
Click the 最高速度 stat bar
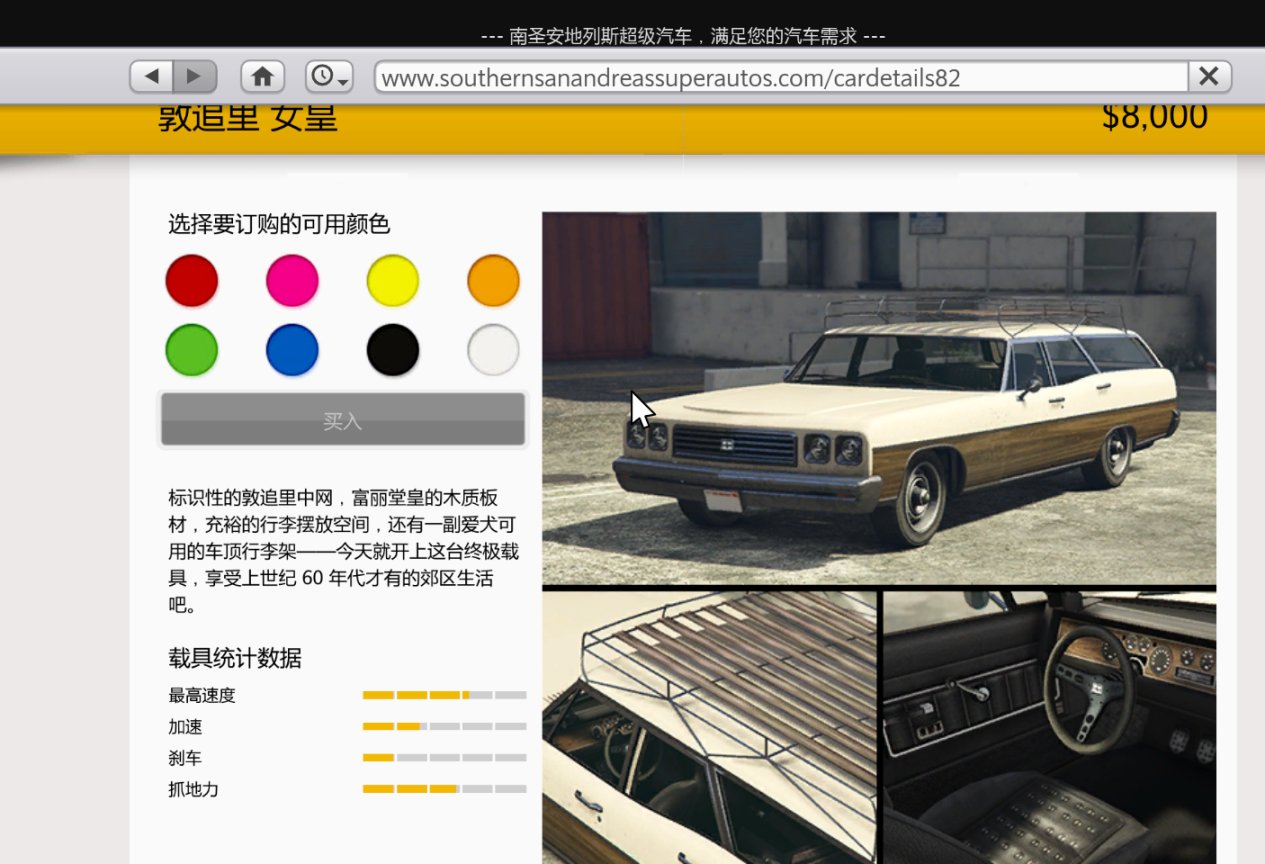(444, 695)
